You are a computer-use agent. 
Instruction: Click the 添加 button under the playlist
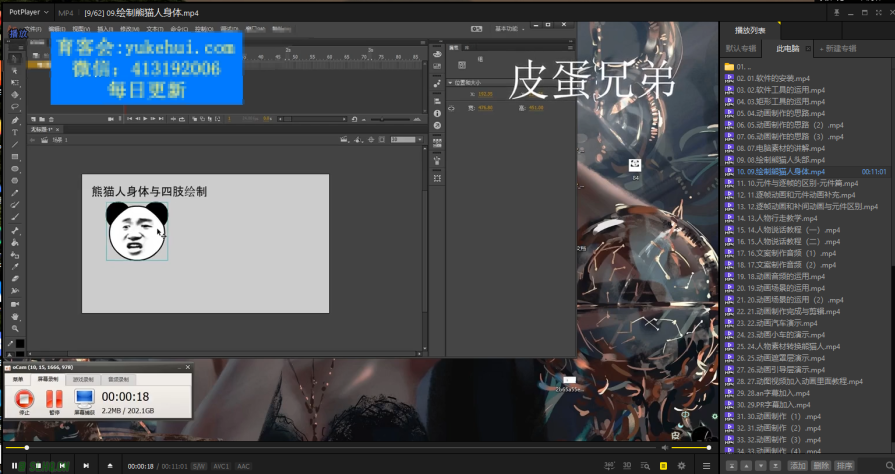coord(798,466)
